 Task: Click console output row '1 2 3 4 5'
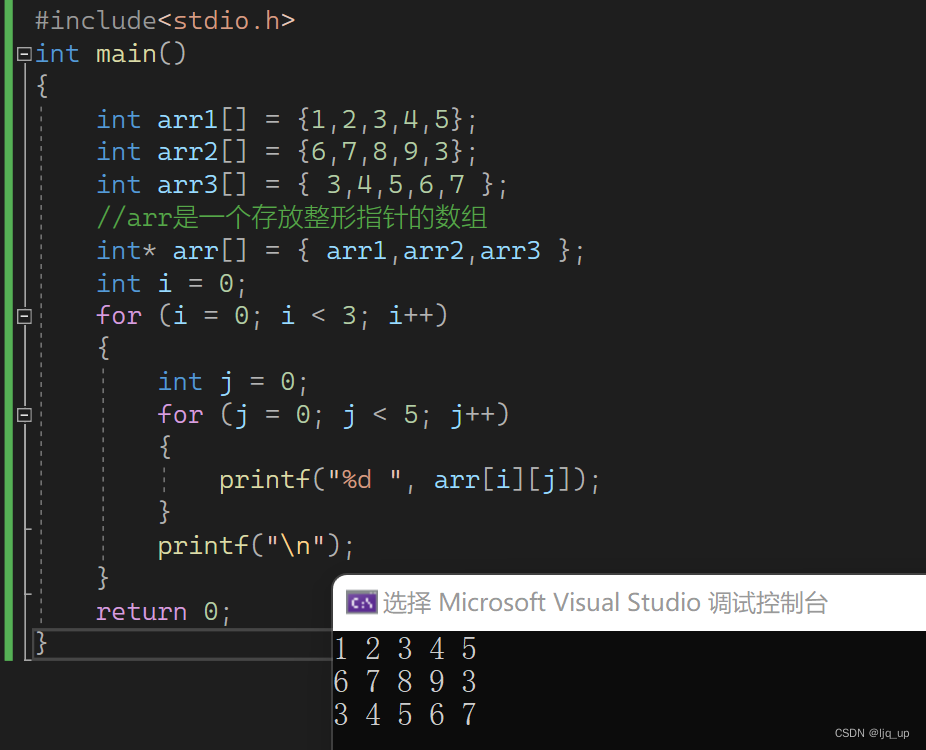click(405, 649)
